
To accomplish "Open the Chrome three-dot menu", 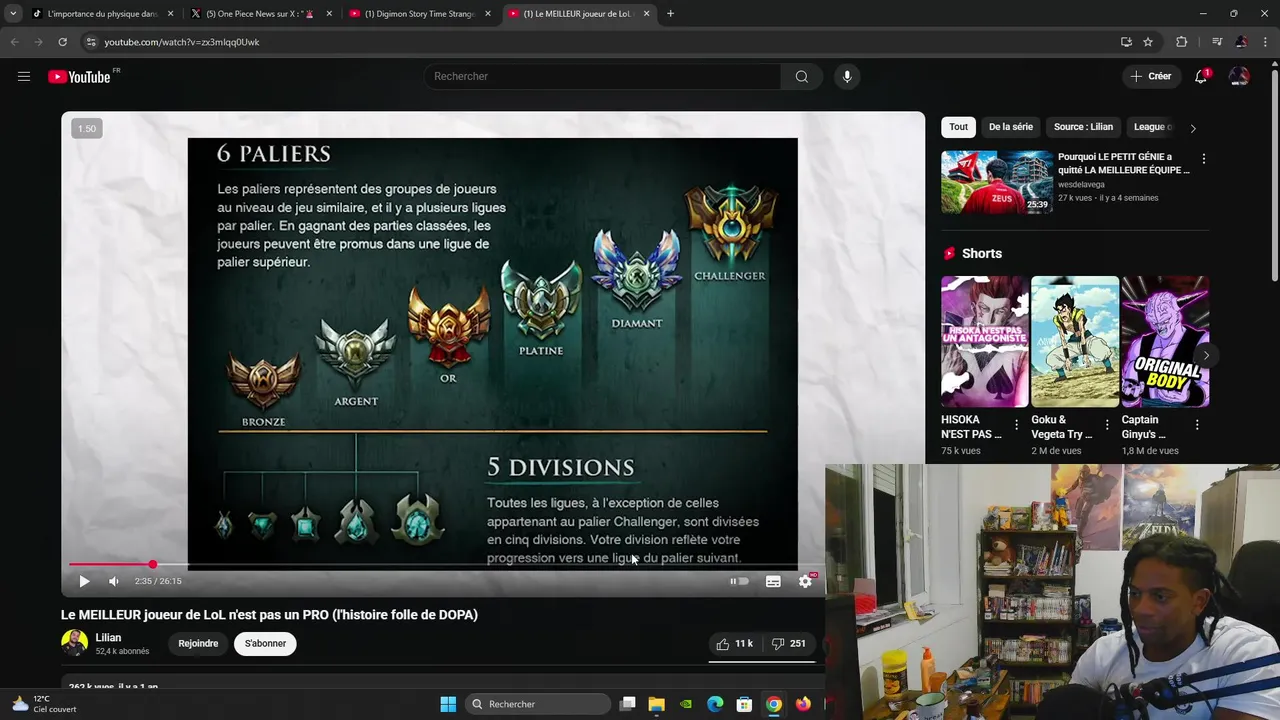I will 1266,42.
